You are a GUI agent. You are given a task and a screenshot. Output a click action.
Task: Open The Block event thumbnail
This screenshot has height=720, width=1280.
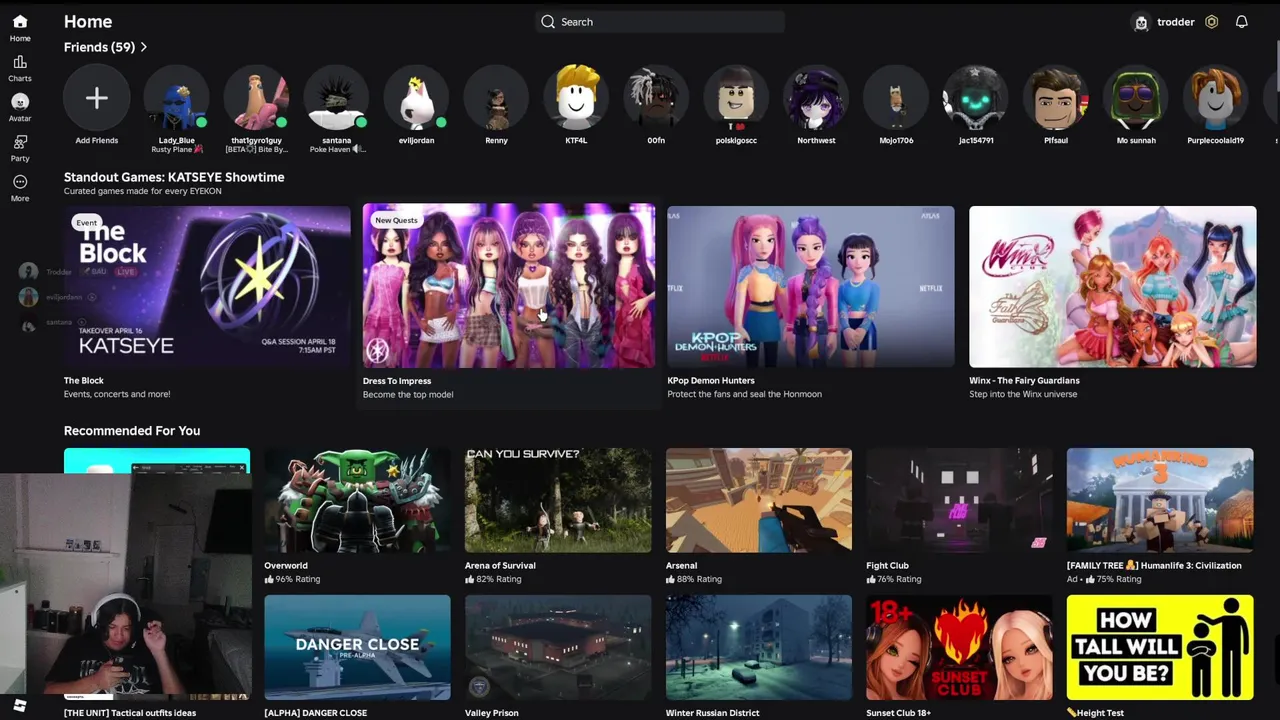207,287
